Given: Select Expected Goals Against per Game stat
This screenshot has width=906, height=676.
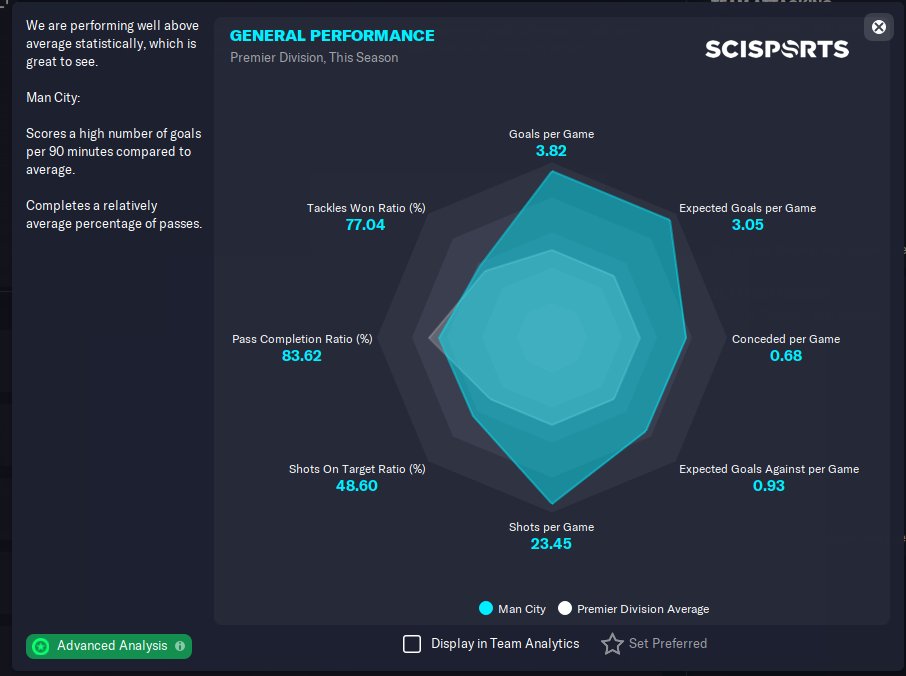Looking at the screenshot, I should coord(768,469).
